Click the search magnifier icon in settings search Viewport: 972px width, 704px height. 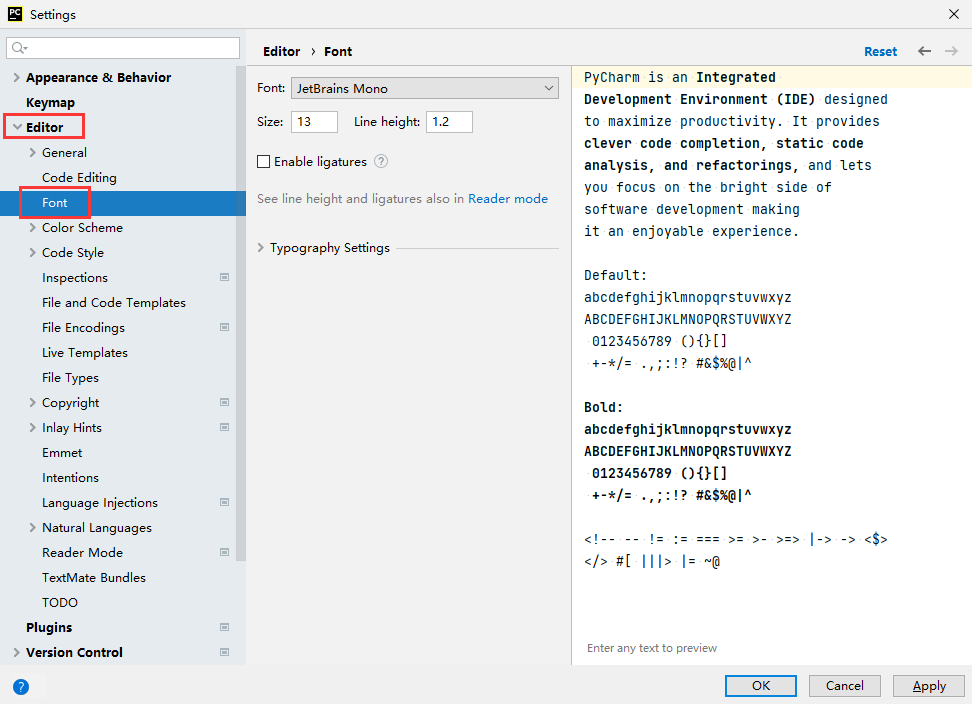pos(19,48)
